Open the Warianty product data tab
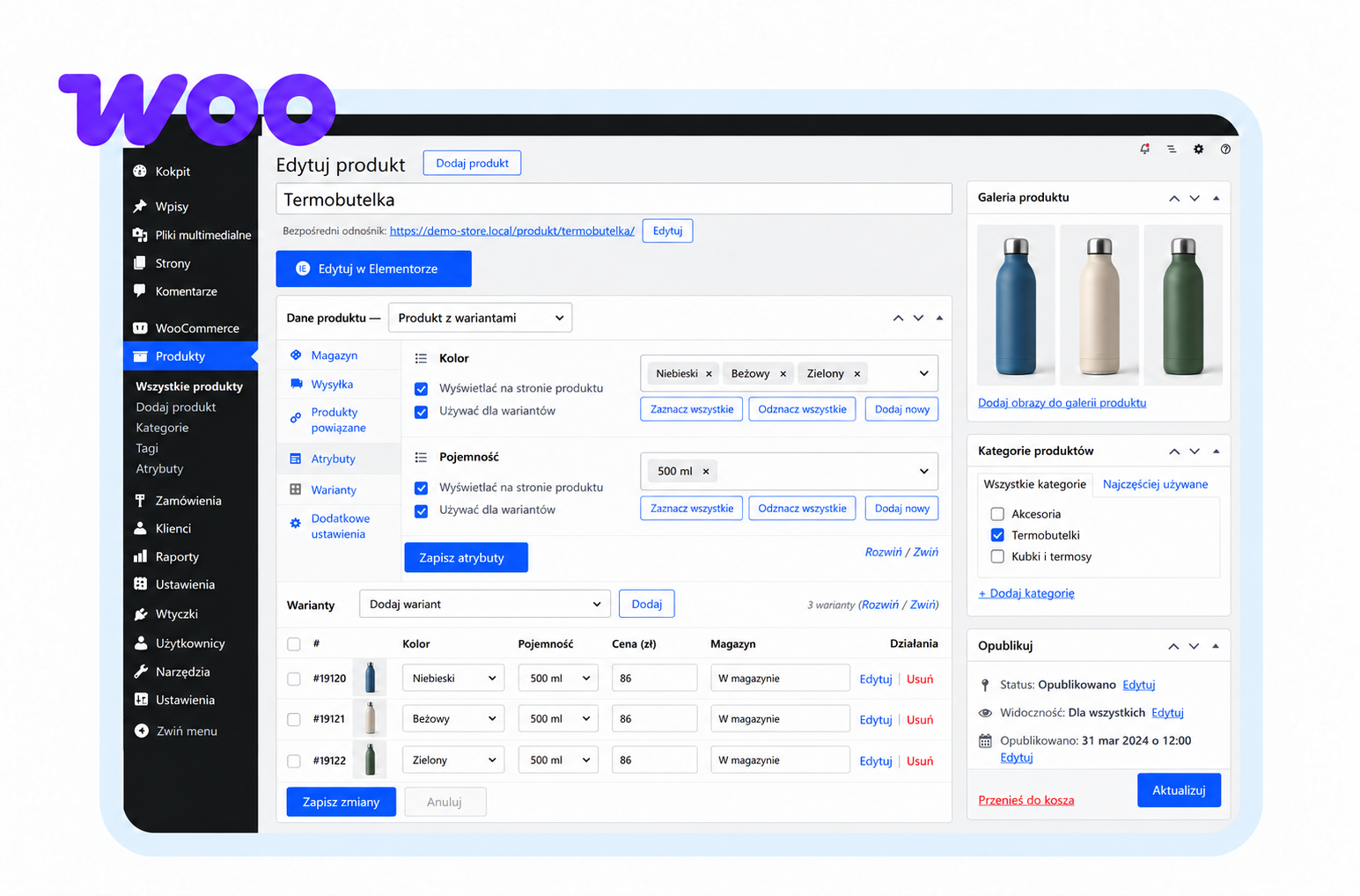 coord(334,490)
